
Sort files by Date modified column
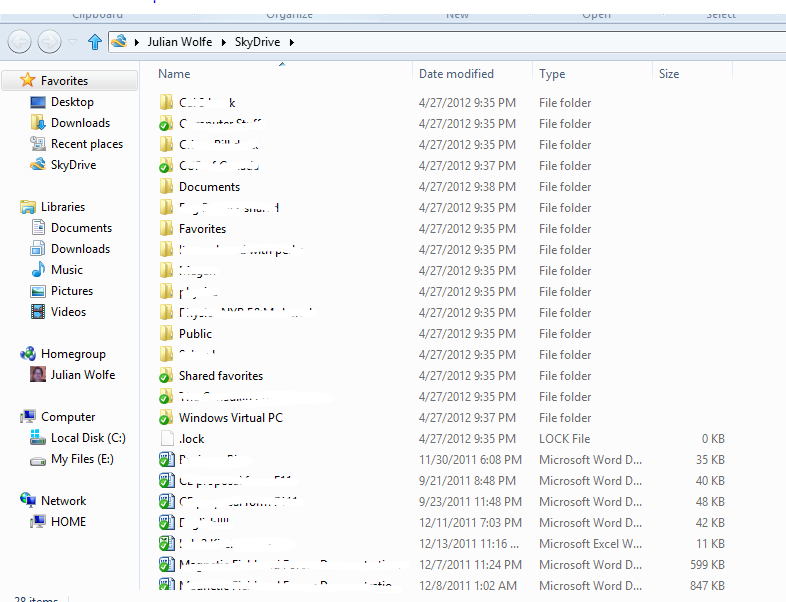[x=456, y=74]
